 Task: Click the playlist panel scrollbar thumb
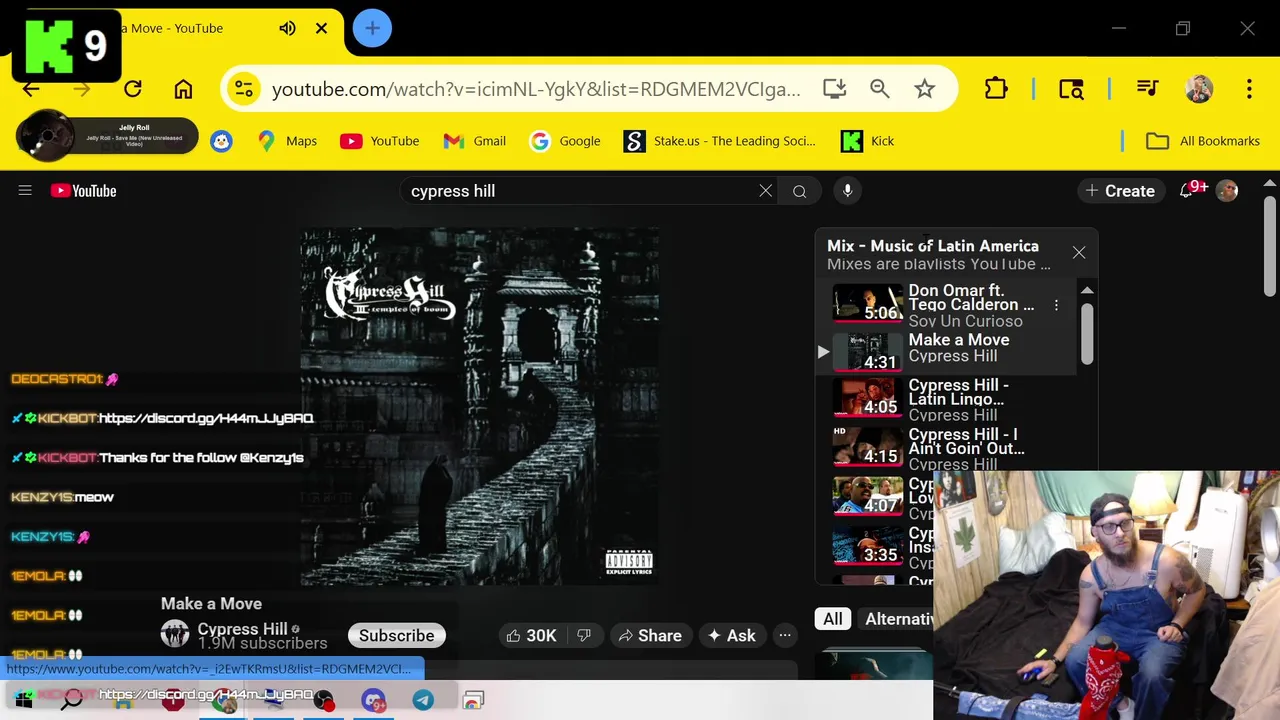click(x=1087, y=332)
